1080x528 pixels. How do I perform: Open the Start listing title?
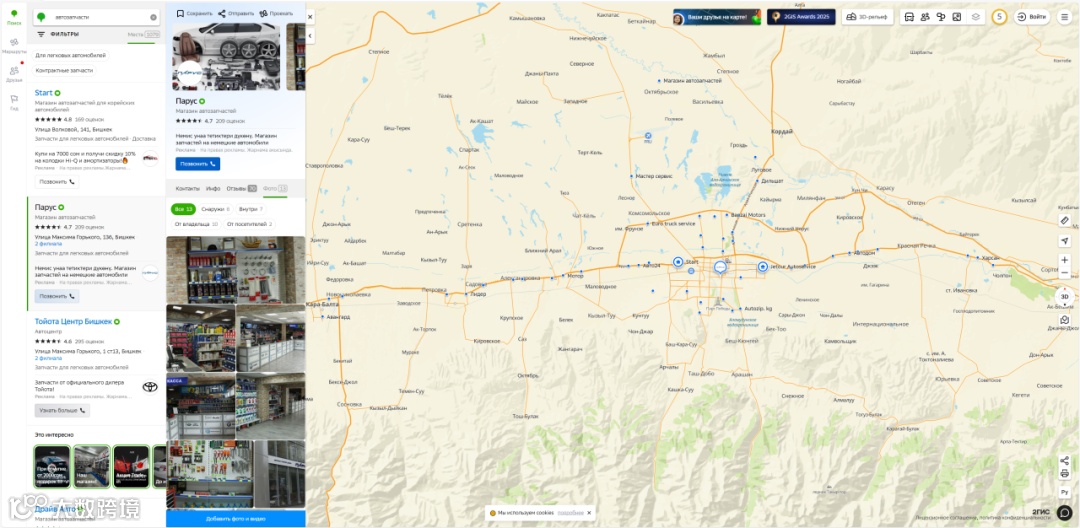[43, 92]
